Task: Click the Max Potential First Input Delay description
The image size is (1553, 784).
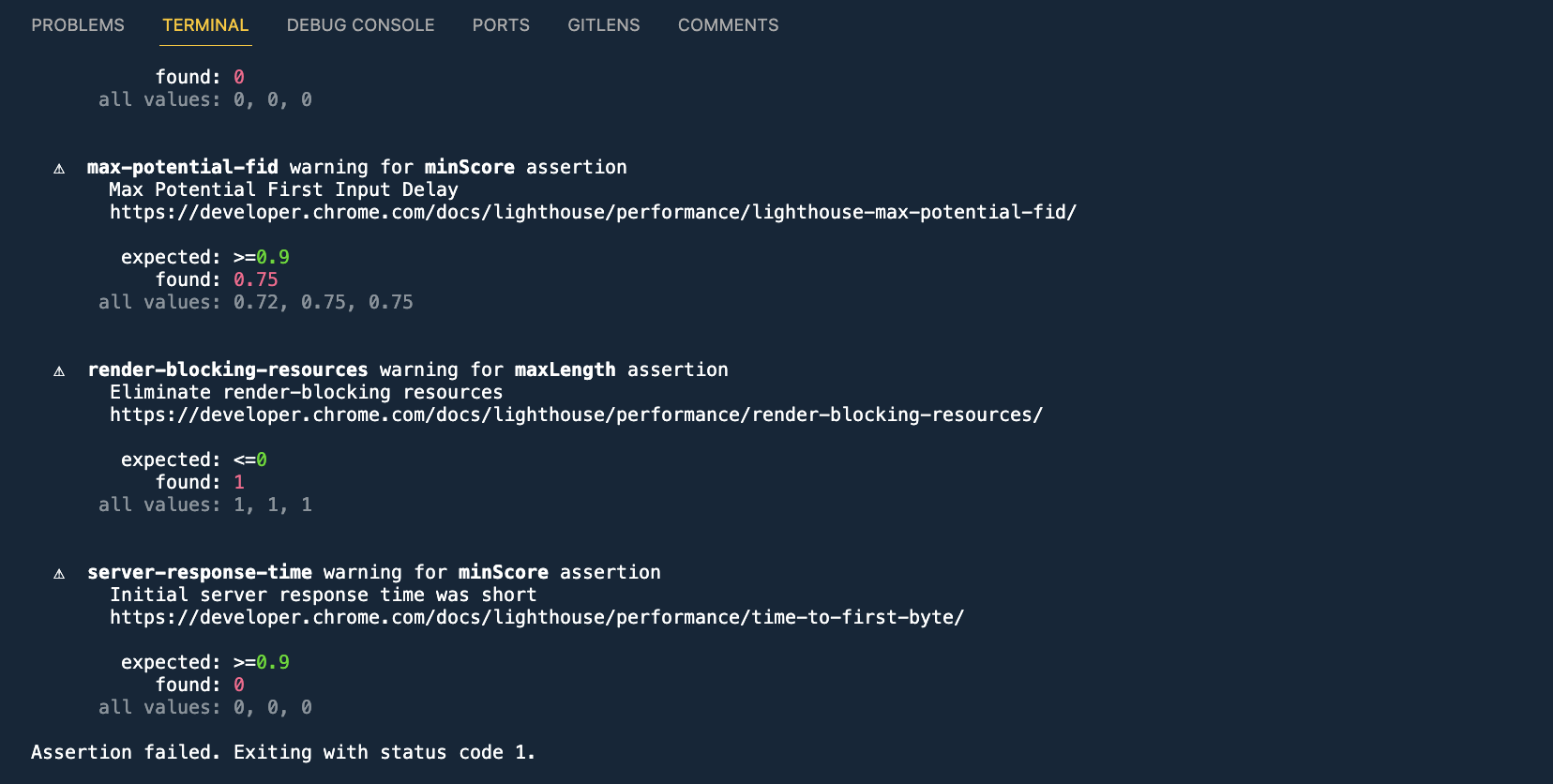Action: (282, 188)
